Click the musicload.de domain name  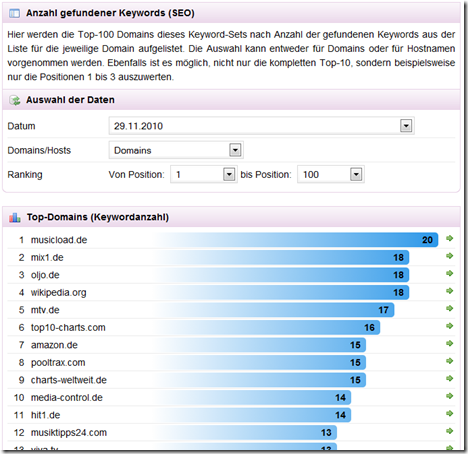click(x=59, y=240)
